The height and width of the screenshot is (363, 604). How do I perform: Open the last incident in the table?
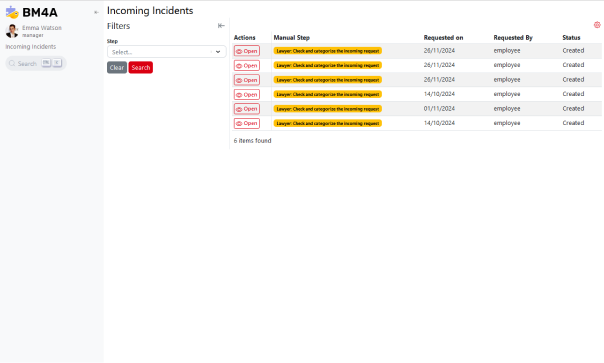(x=247, y=123)
